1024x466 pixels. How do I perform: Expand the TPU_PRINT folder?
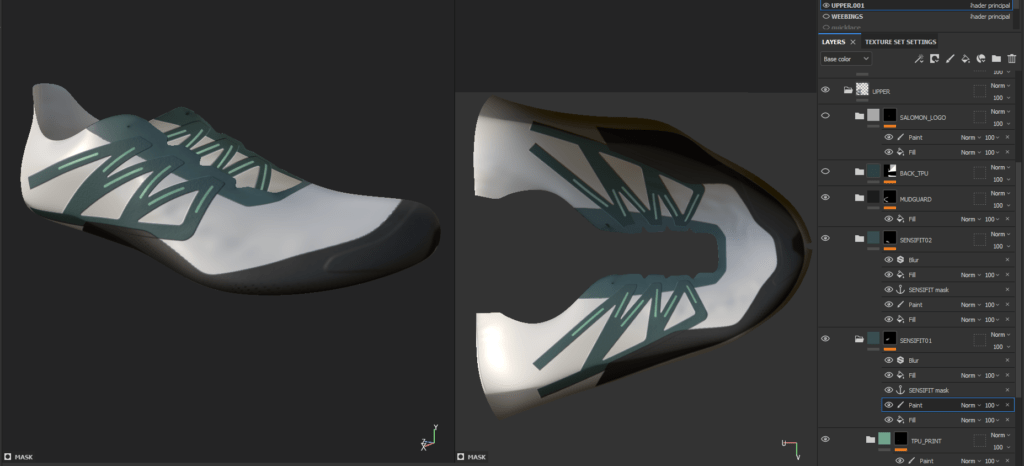(871, 440)
